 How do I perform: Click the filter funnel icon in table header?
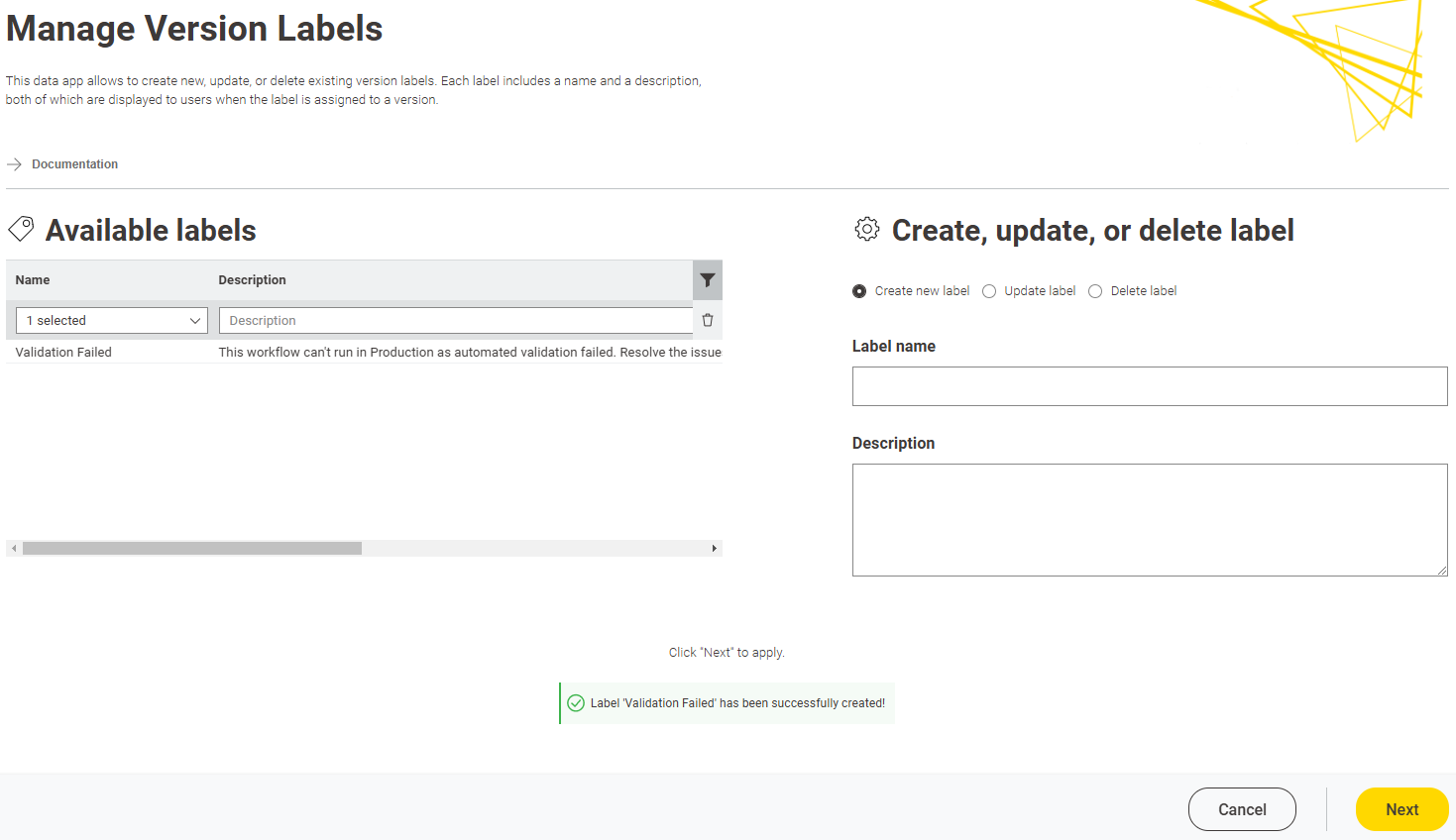pyautogui.click(x=708, y=280)
